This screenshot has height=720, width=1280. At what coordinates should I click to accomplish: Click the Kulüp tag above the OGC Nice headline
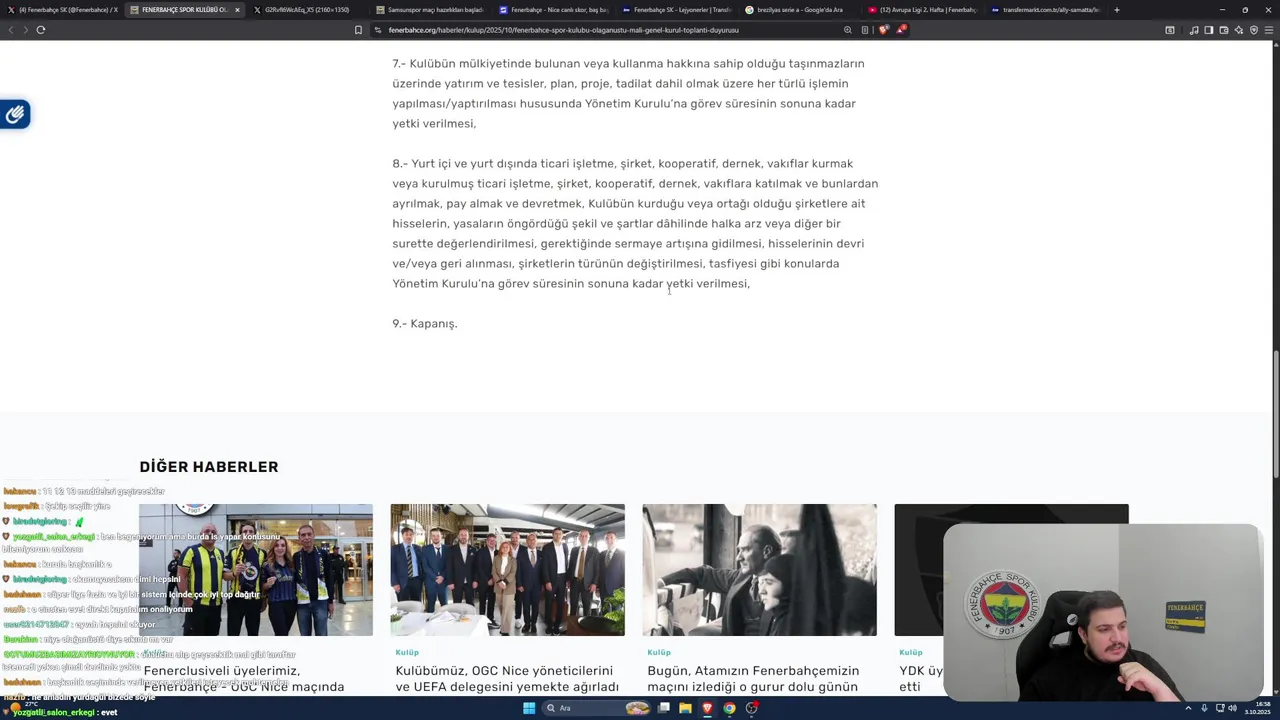point(407,652)
